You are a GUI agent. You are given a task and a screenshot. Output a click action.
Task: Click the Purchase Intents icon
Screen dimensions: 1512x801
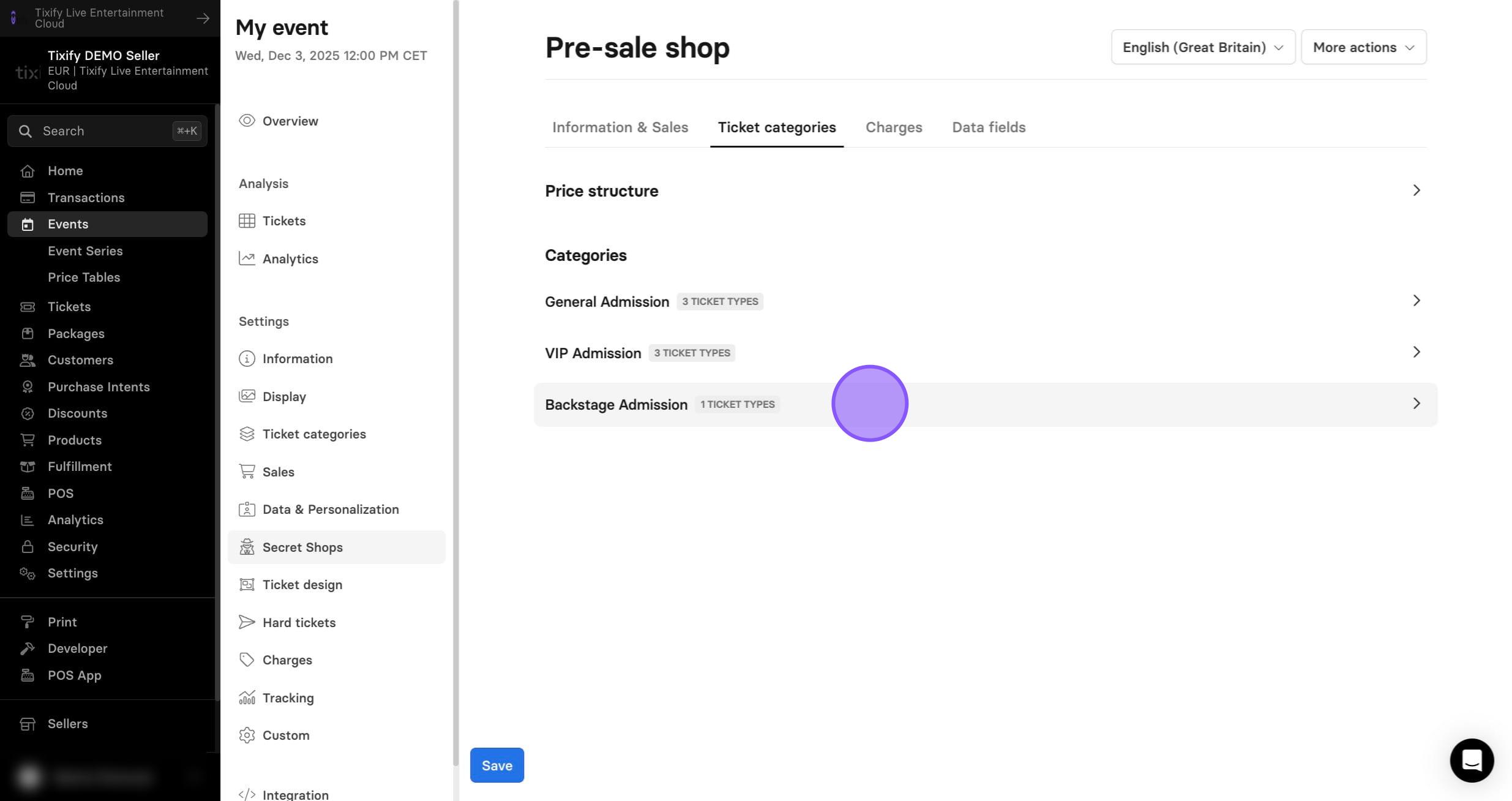point(27,386)
